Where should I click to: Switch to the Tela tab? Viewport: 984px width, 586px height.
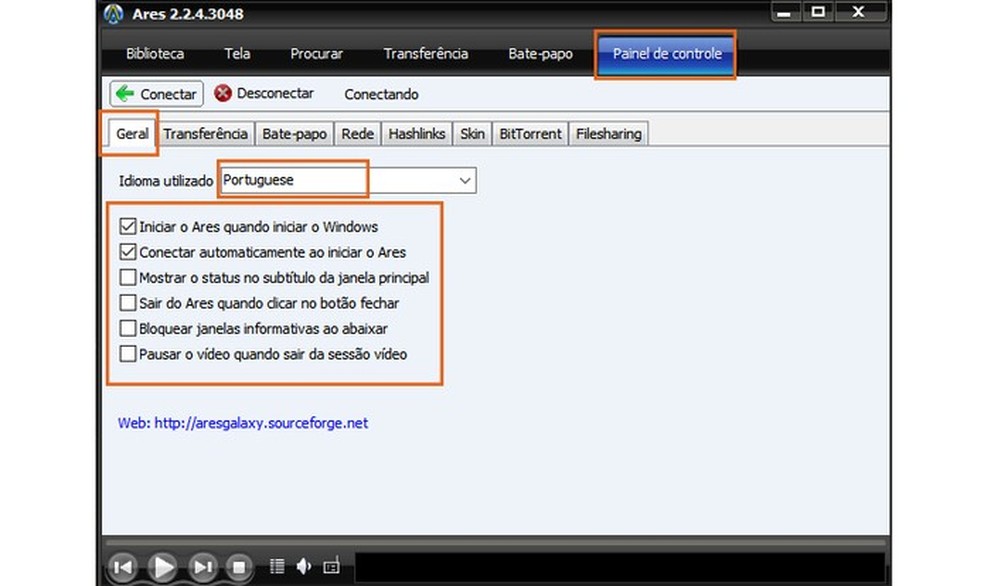(x=237, y=54)
